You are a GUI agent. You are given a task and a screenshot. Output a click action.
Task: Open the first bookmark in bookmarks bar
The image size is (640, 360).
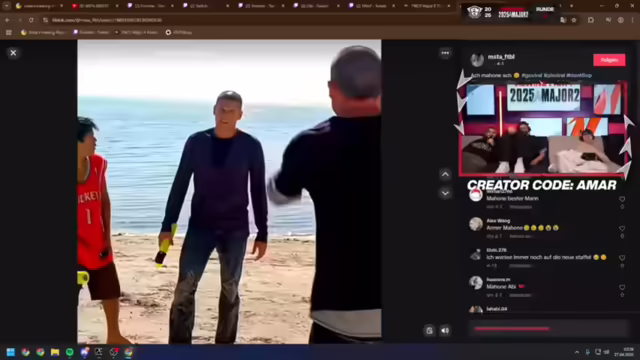pos(44,32)
